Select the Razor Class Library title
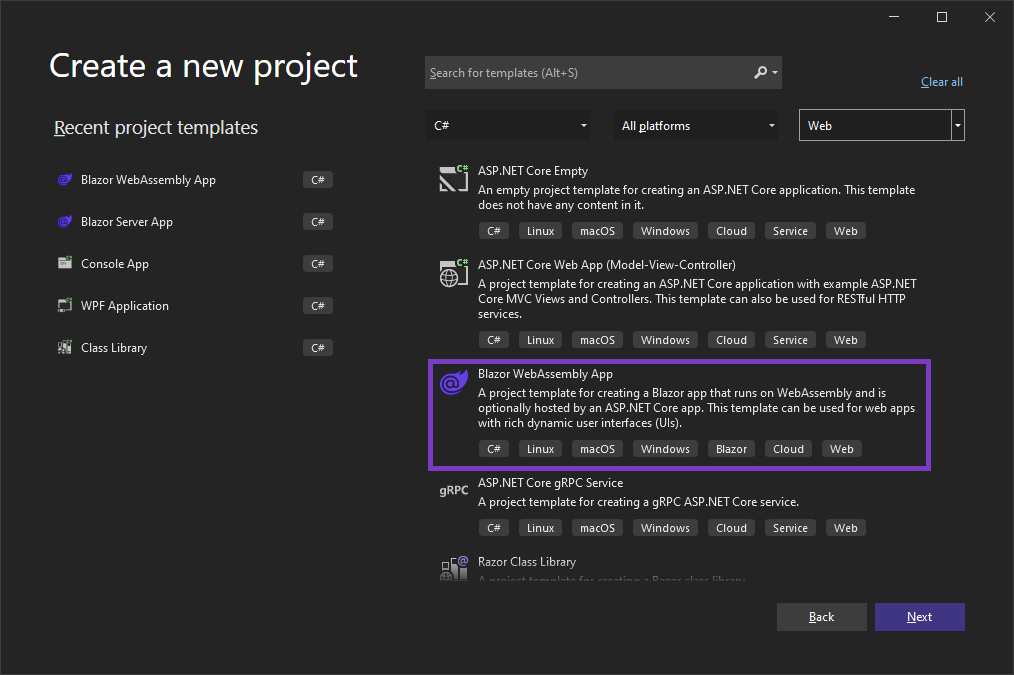The image size is (1014, 675). [x=526, y=562]
